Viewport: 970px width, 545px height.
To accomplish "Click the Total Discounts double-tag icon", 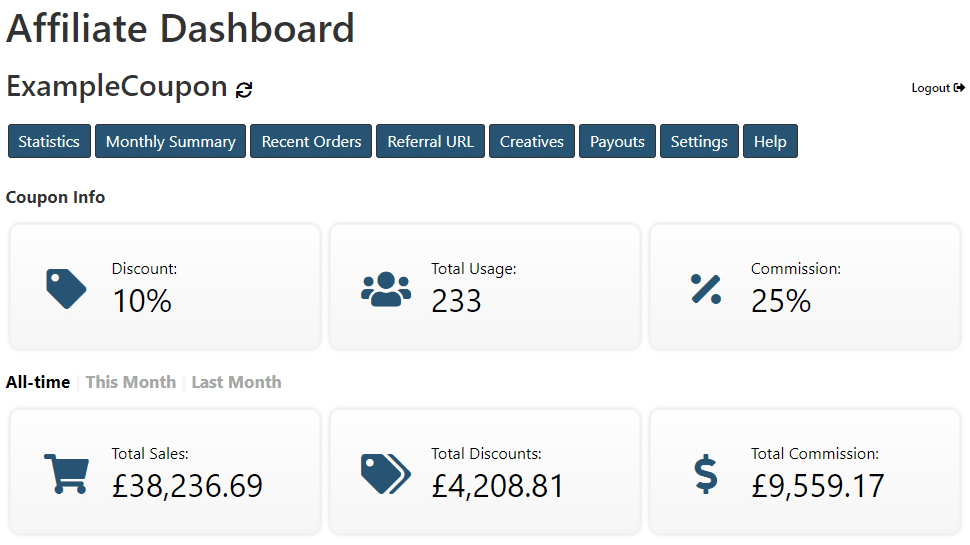I will pyautogui.click(x=386, y=474).
